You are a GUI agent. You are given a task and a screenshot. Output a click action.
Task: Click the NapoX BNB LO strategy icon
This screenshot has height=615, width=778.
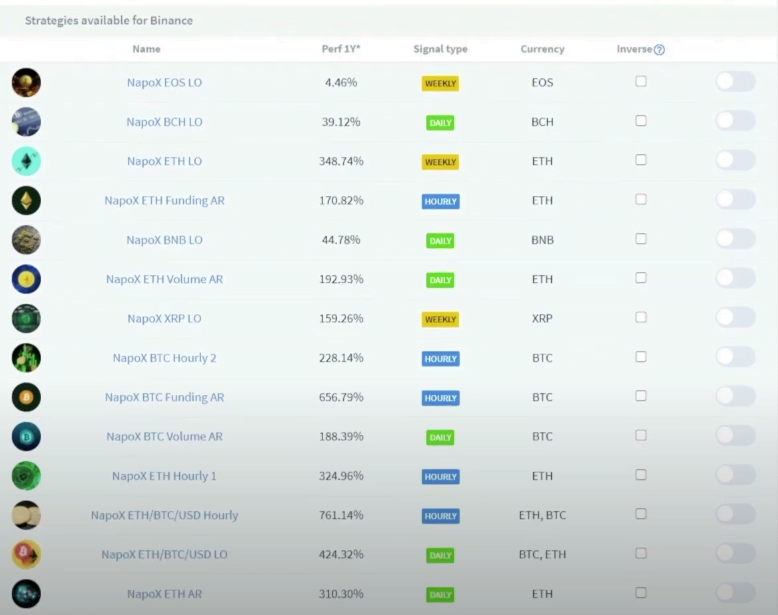26,240
